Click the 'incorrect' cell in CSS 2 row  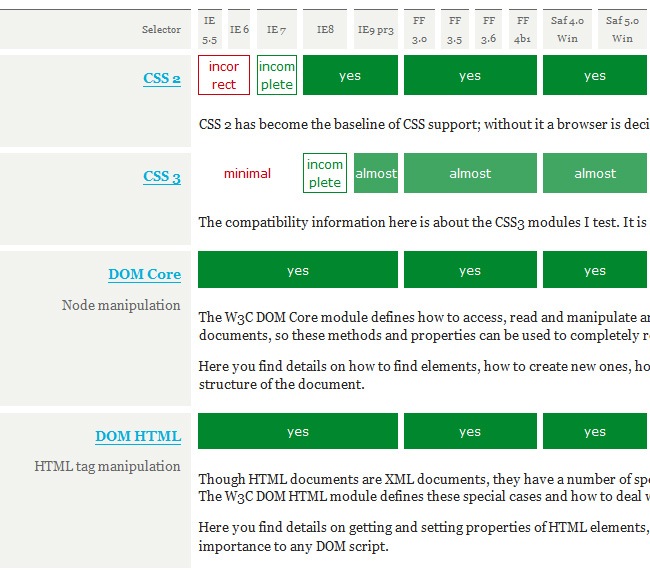[x=224, y=76]
